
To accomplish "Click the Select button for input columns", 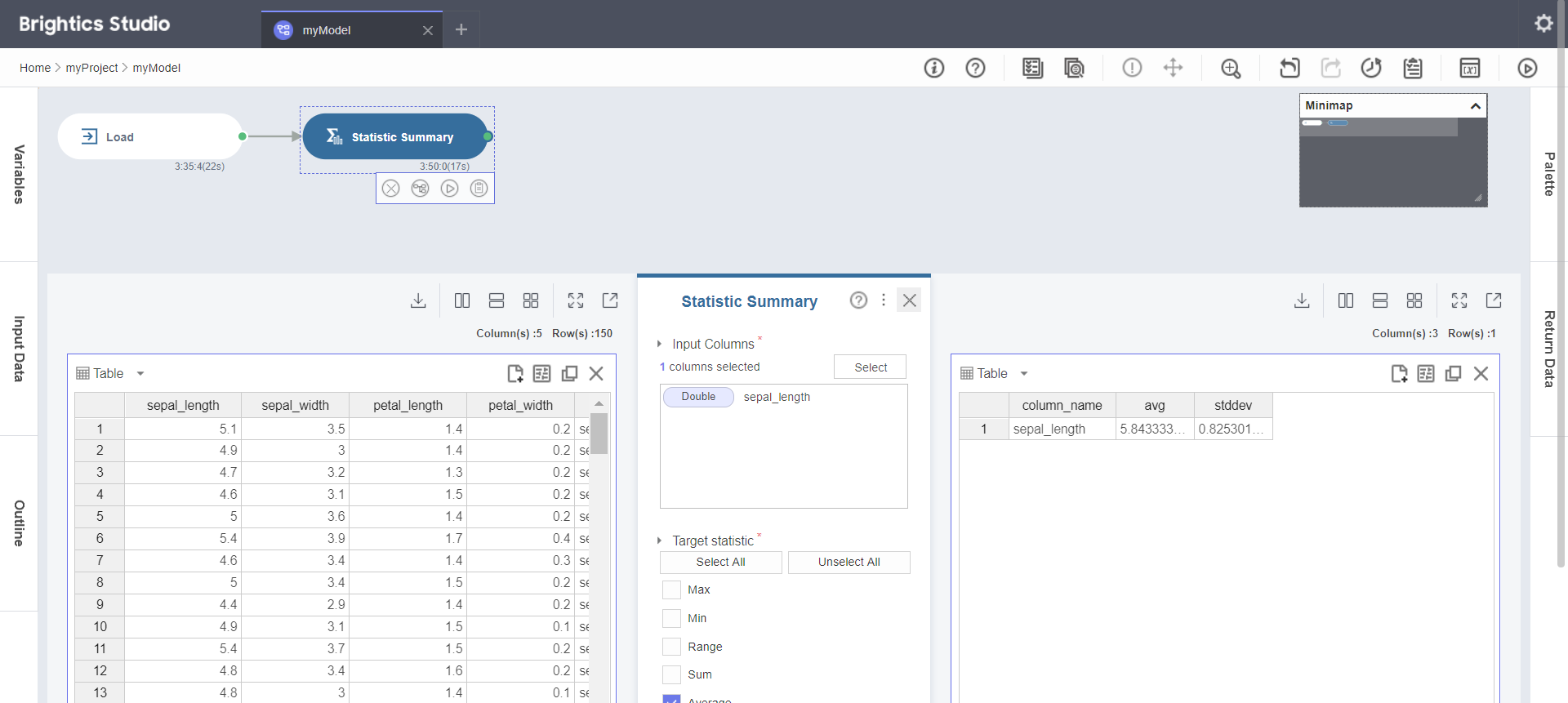I will coord(871,367).
